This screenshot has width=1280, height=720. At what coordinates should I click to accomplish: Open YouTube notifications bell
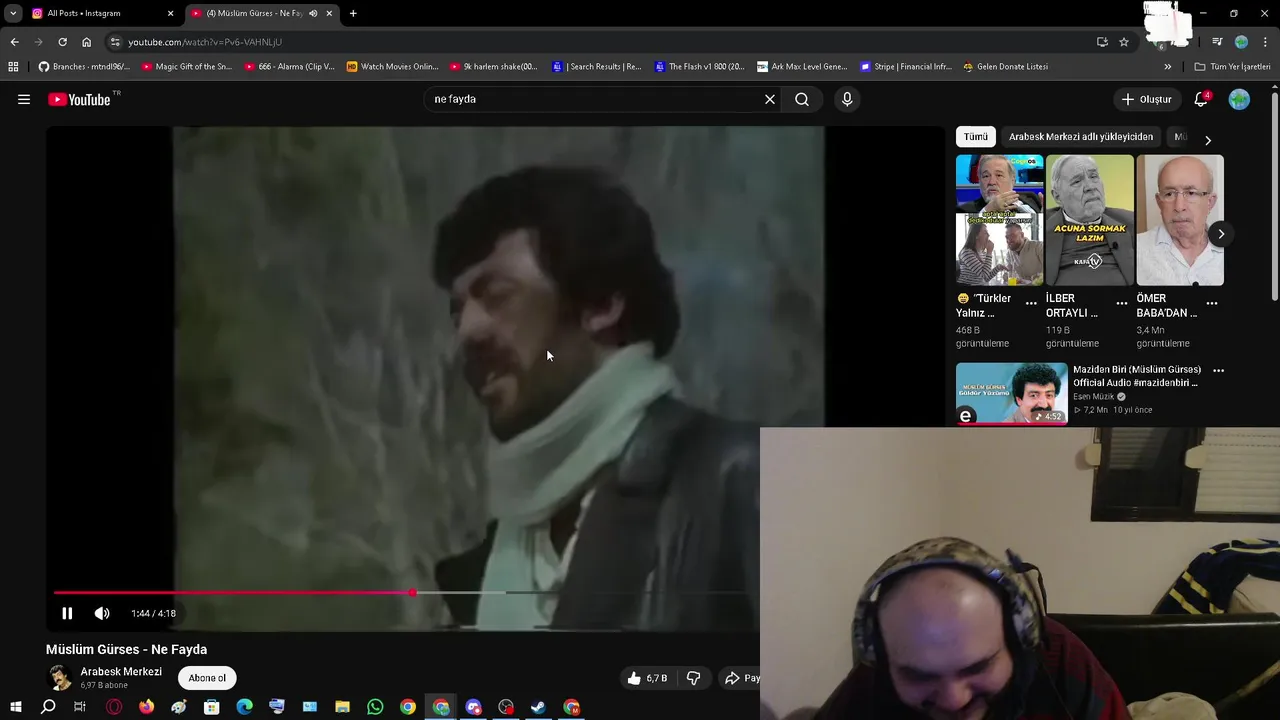tap(1202, 99)
